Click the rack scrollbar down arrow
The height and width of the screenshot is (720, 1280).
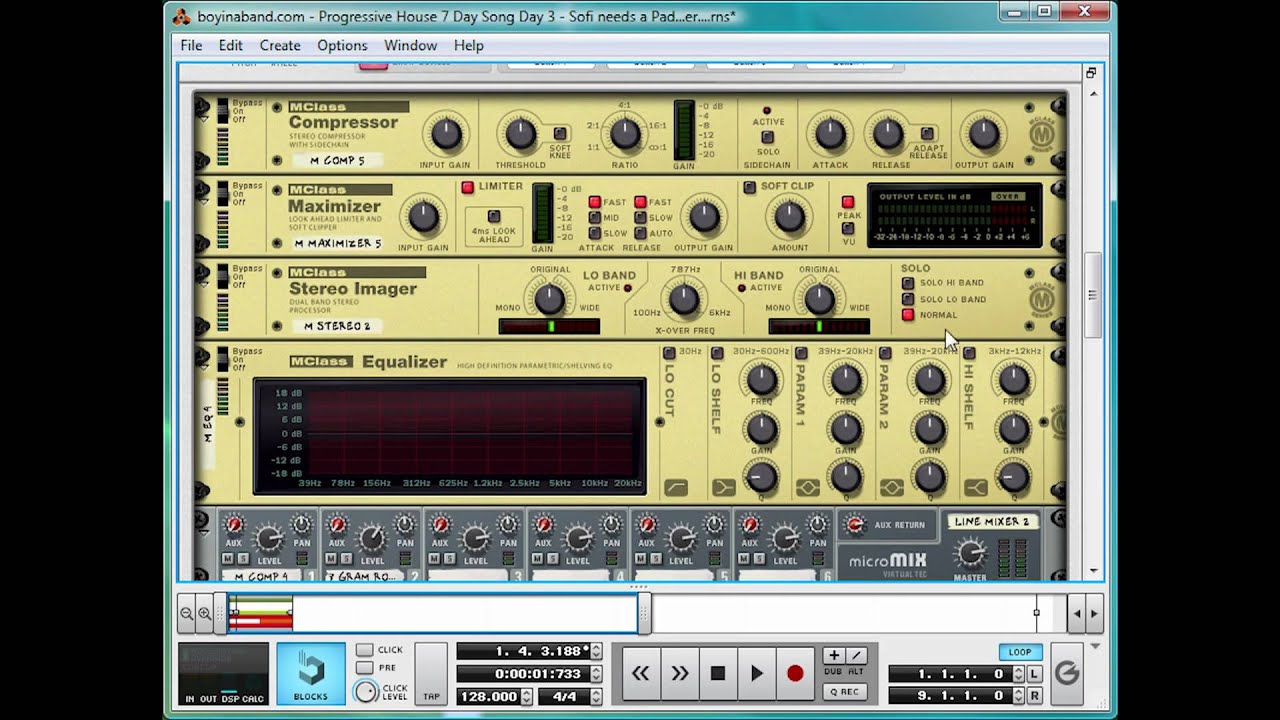click(x=1092, y=571)
